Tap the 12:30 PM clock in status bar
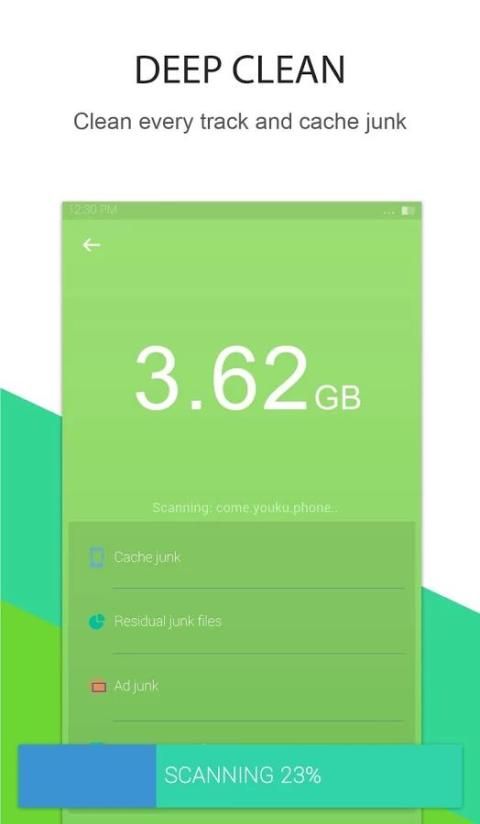This screenshot has height=824, width=480. (93, 211)
